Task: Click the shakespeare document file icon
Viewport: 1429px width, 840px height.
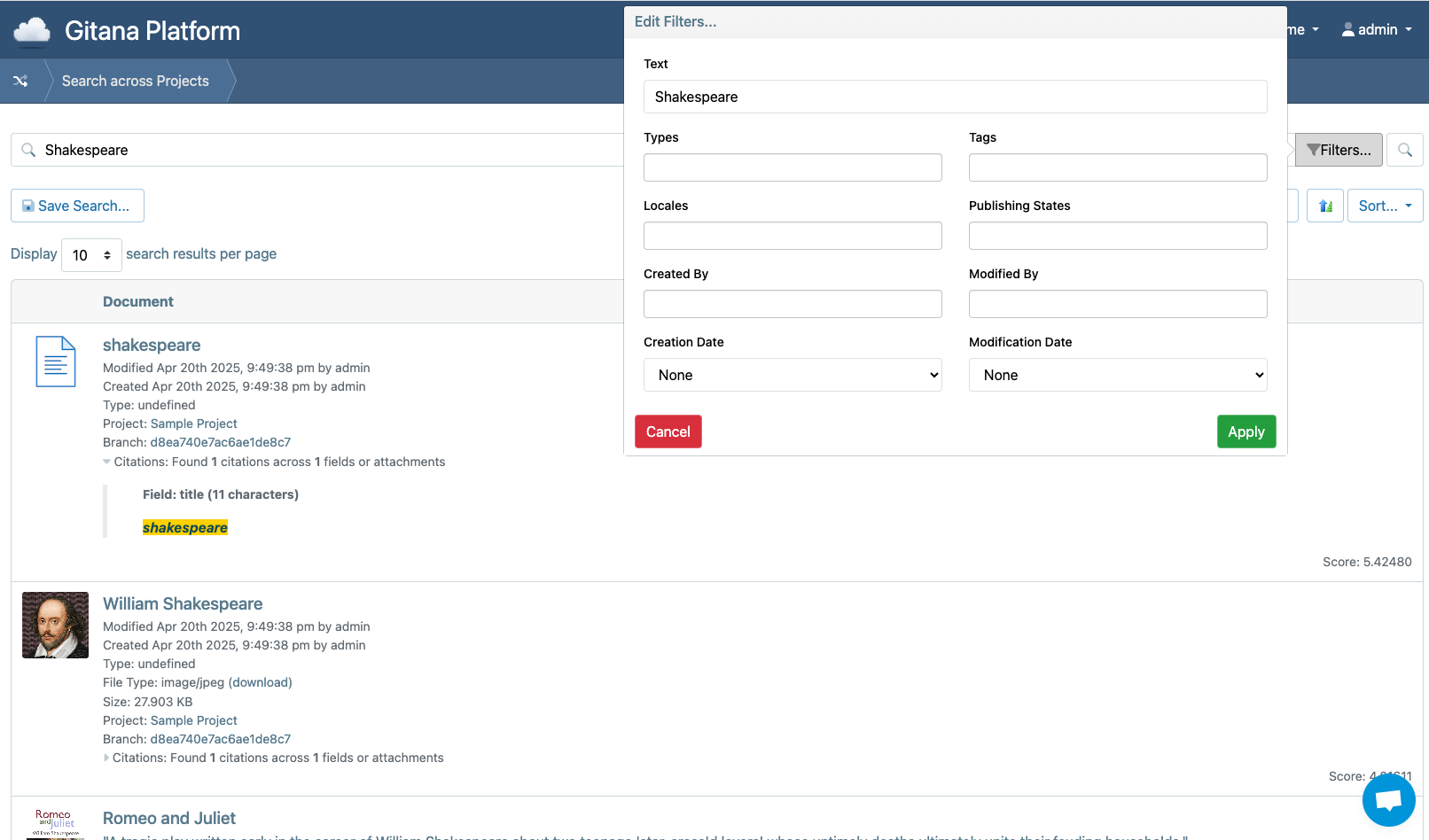Action: coord(56,362)
